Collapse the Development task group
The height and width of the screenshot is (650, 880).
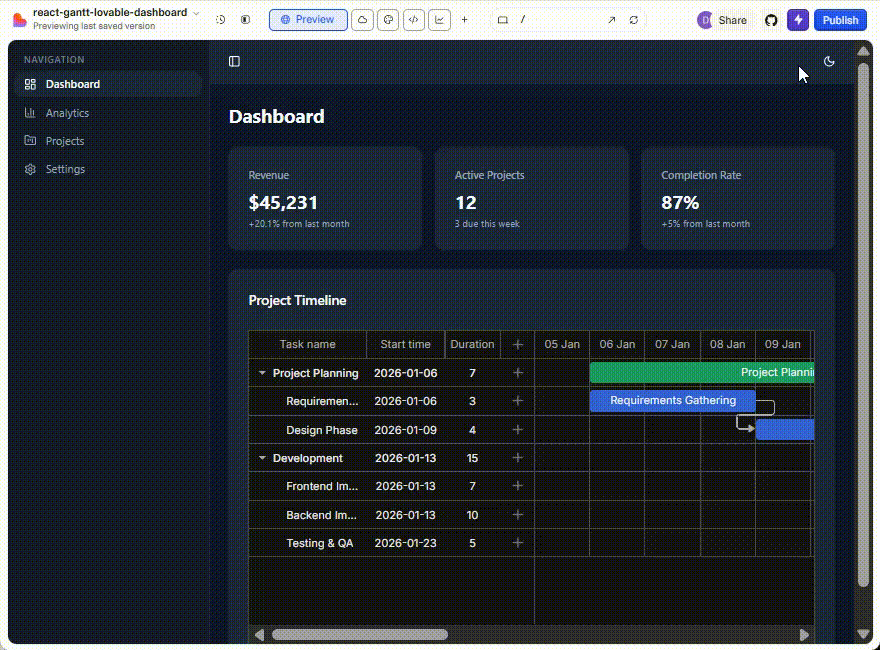[x=262, y=458]
